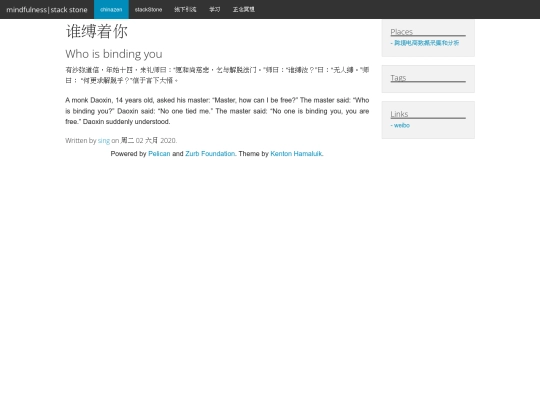Click the '谁缚着你' article title

coord(97,31)
